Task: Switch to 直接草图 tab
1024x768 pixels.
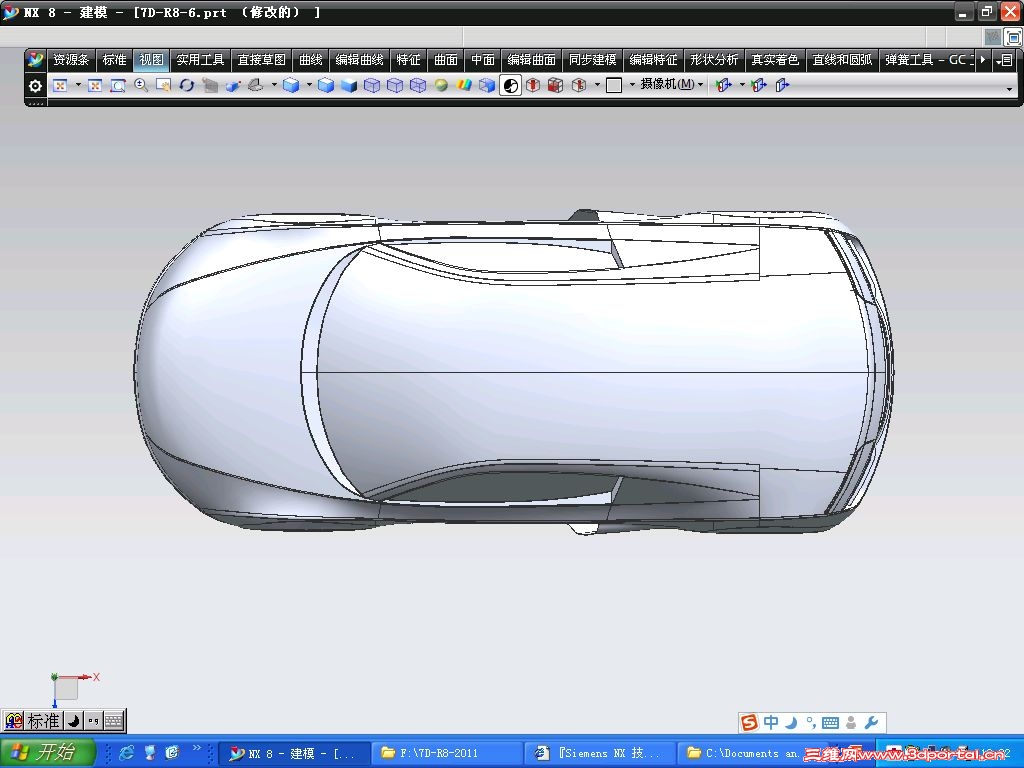Action: pos(261,60)
